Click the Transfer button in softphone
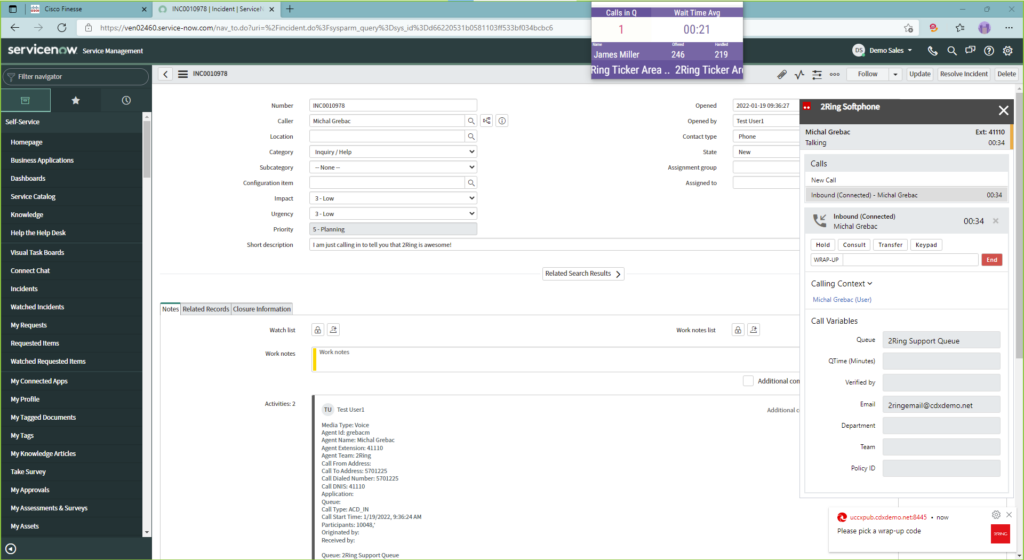Viewport: 1024px width, 560px height. 890,245
